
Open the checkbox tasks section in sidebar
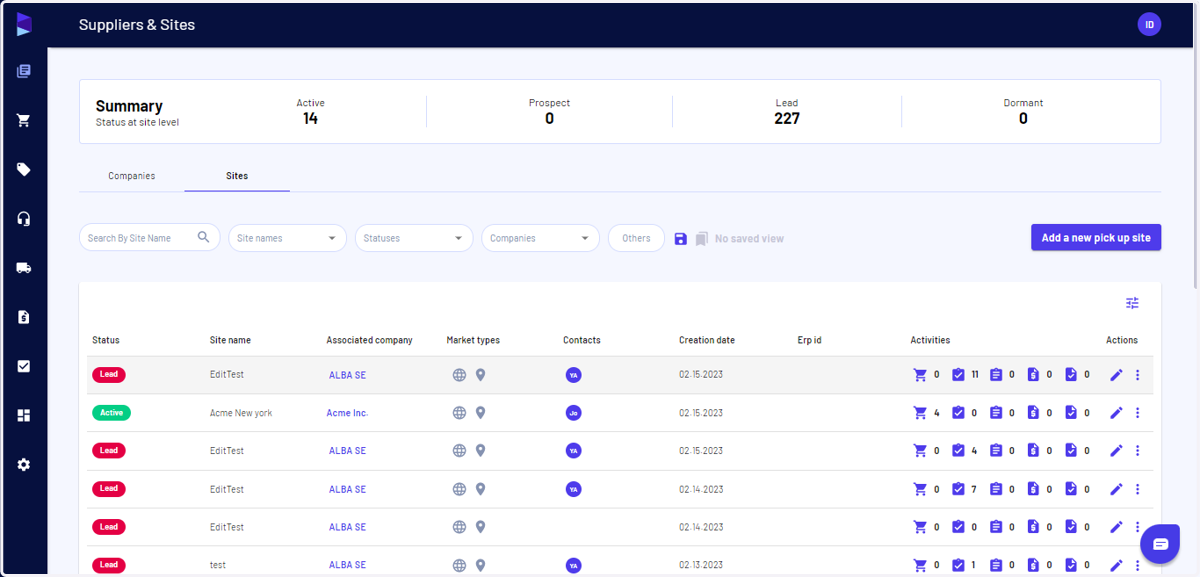(24, 366)
